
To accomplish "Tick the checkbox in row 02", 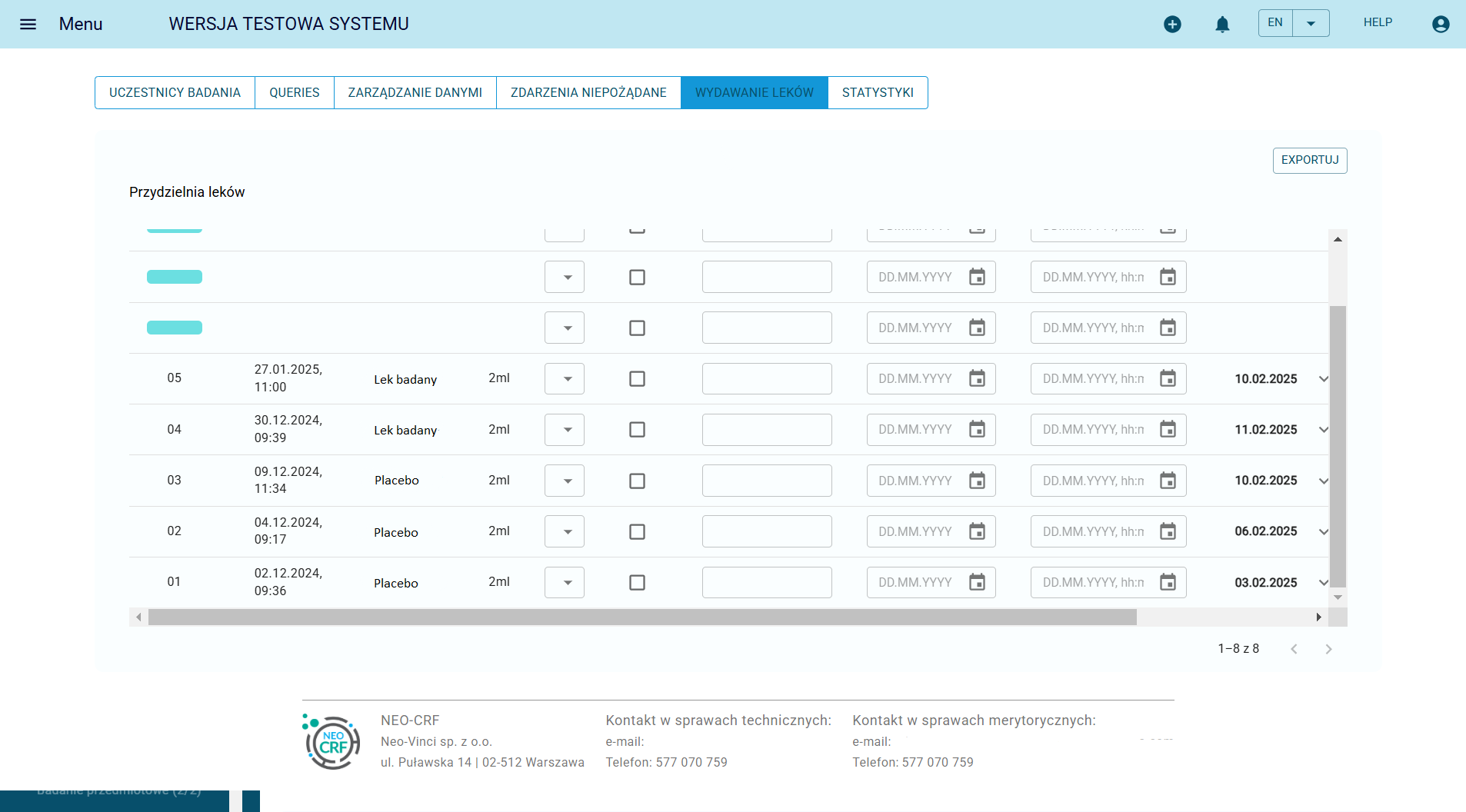I will point(637,531).
